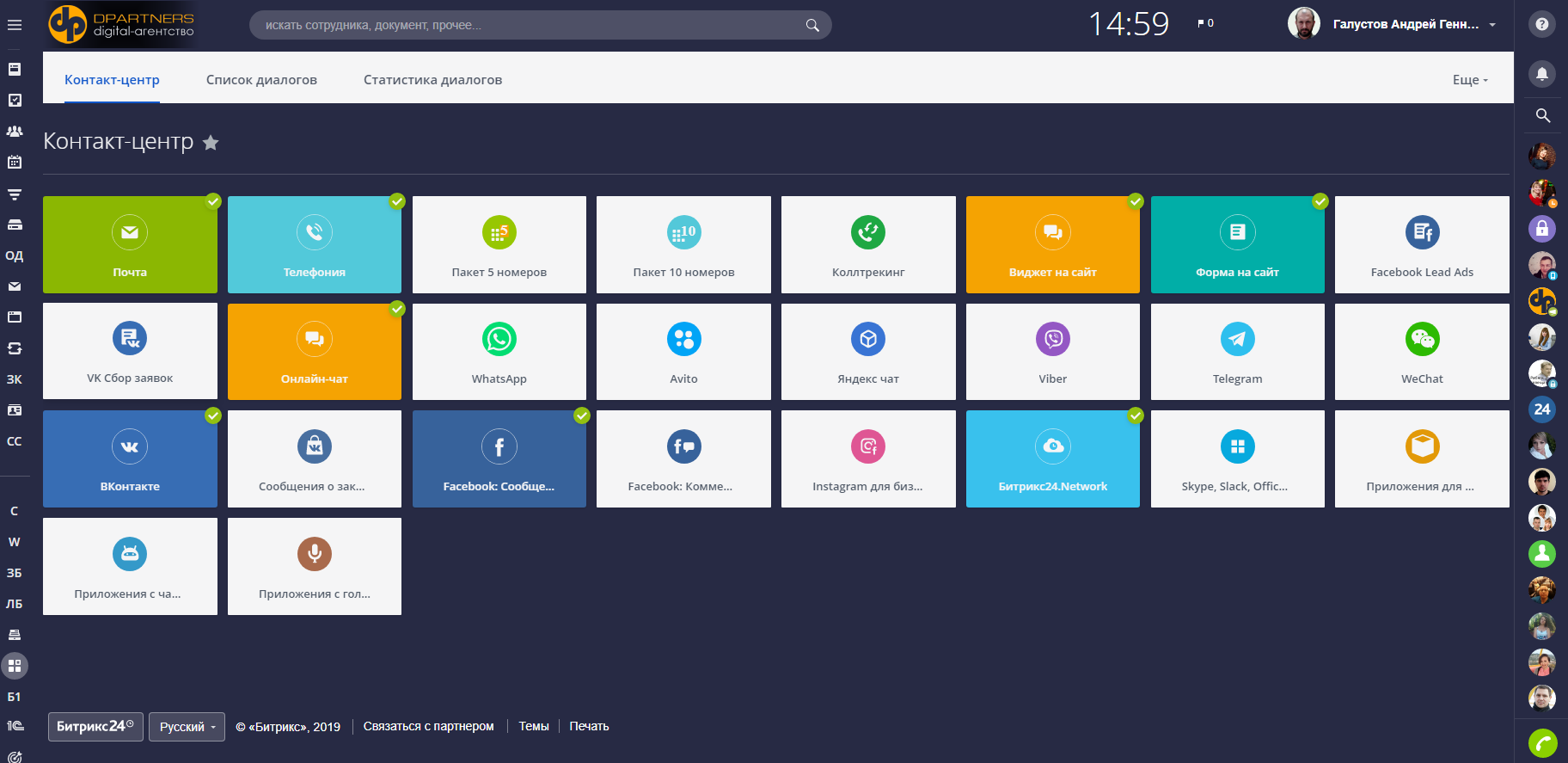Open the ЛБ item in the left sidebar
The height and width of the screenshot is (763, 1568).
tap(15, 604)
